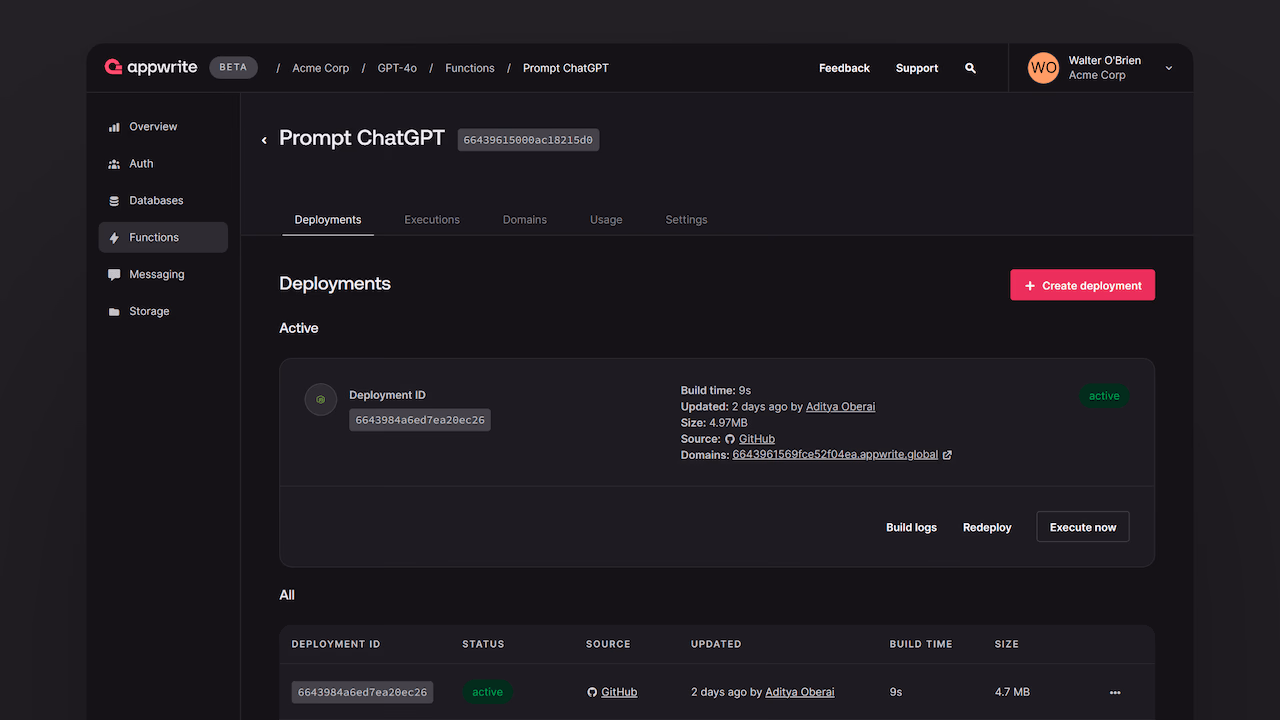Click the Databases stack icon

tap(114, 201)
